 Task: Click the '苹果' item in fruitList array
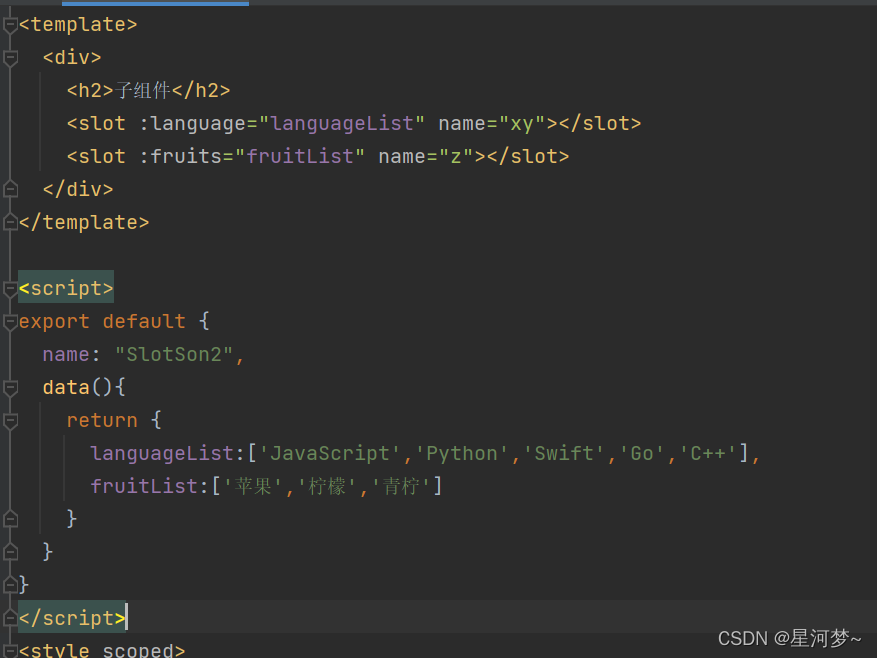tap(254, 486)
